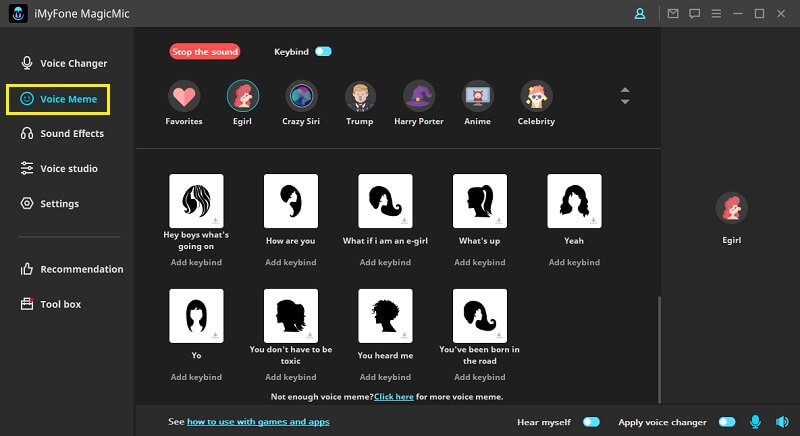Screen dimensions: 800x436
Task: Play 'What if i am an e-girl'
Action: tap(385, 201)
